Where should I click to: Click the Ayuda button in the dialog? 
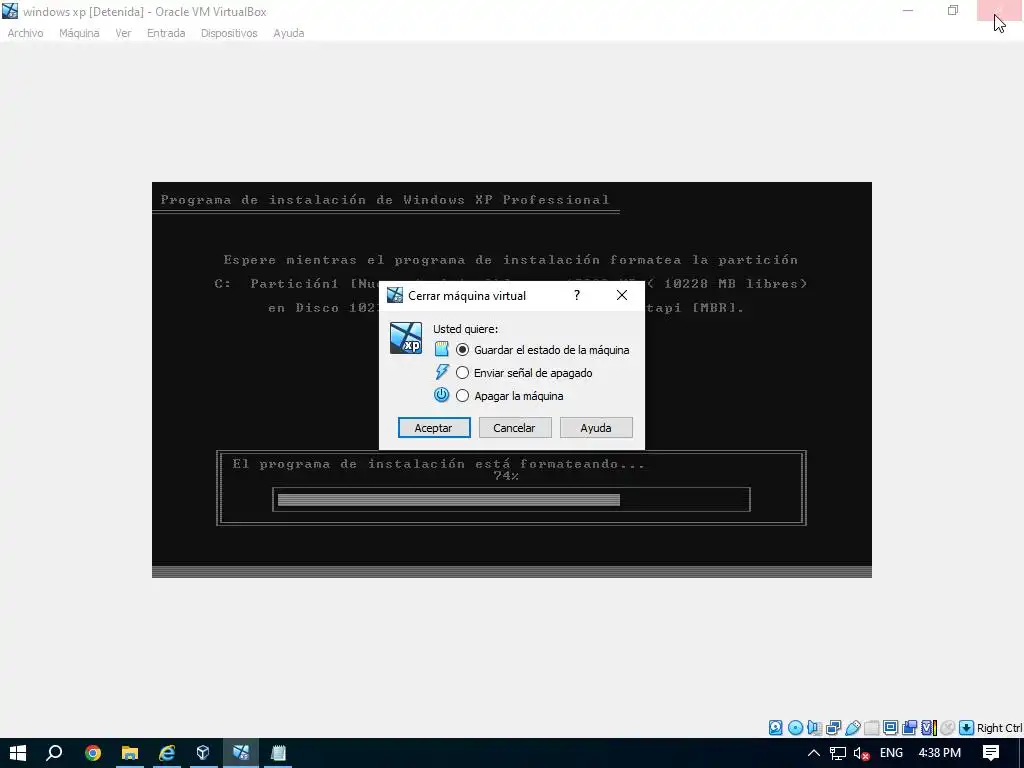click(596, 428)
